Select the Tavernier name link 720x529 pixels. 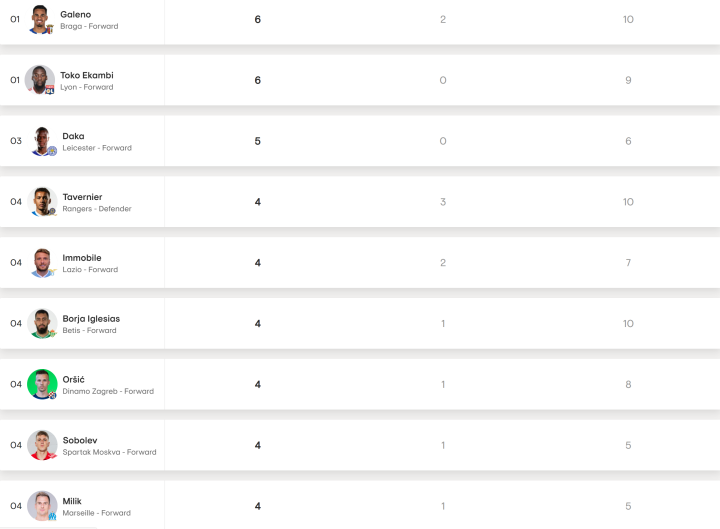[82, 197]
